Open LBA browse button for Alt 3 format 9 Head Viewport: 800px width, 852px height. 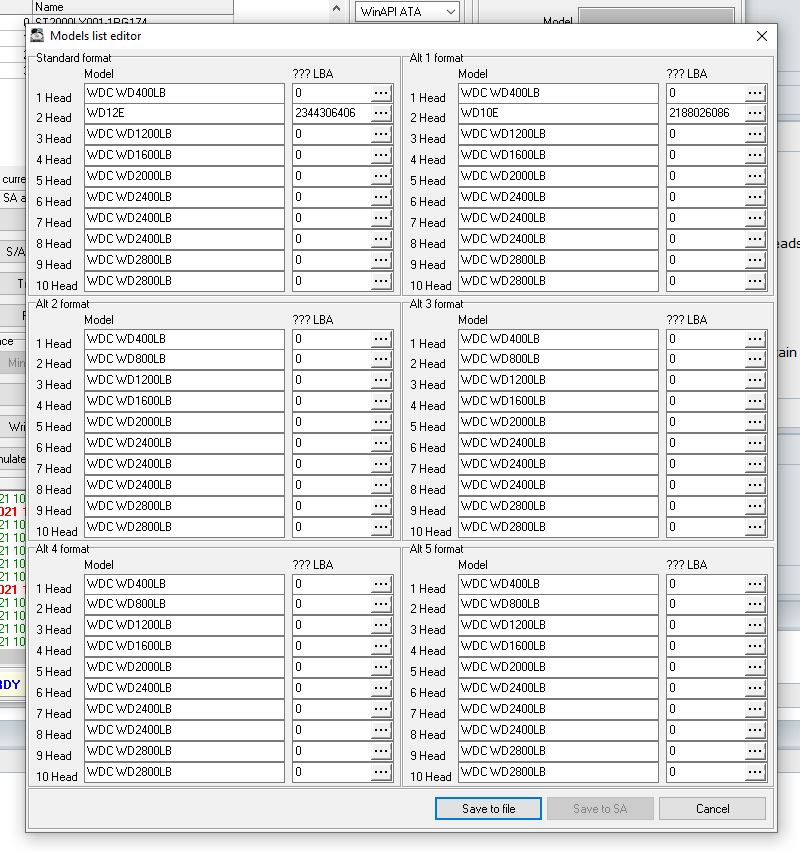(x=755, y=506)
